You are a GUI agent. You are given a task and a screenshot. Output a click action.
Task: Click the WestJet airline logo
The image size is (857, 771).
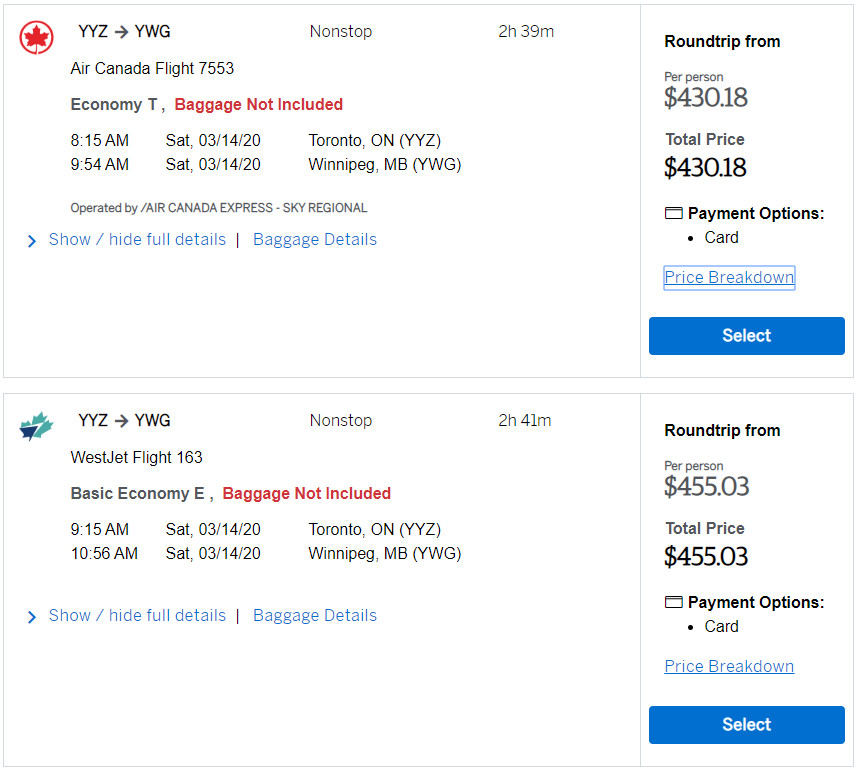coord(36,427)
